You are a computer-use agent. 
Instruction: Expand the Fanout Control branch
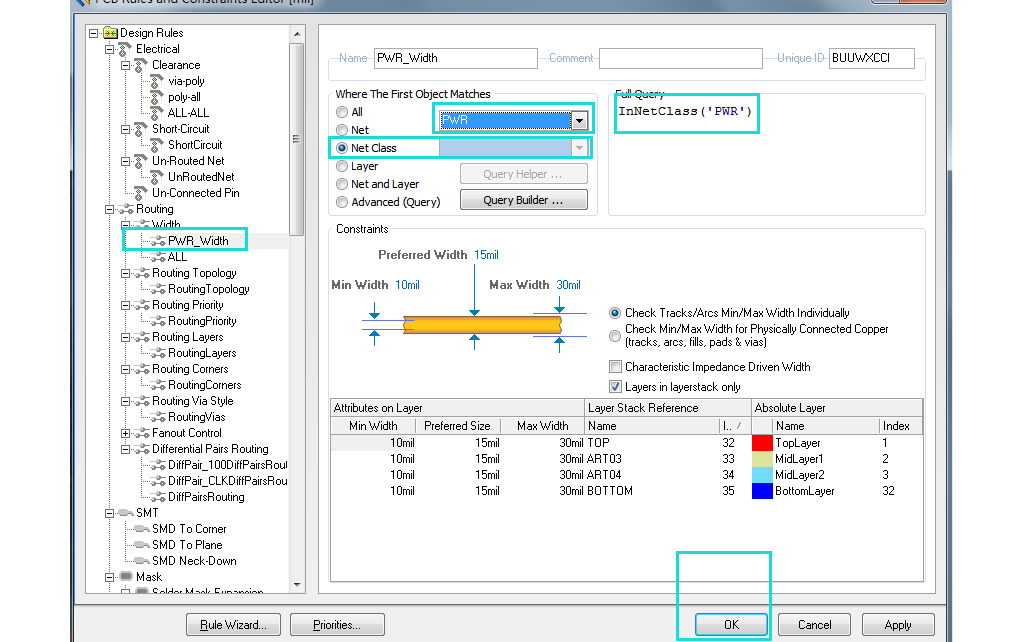[x=125, y=433]
